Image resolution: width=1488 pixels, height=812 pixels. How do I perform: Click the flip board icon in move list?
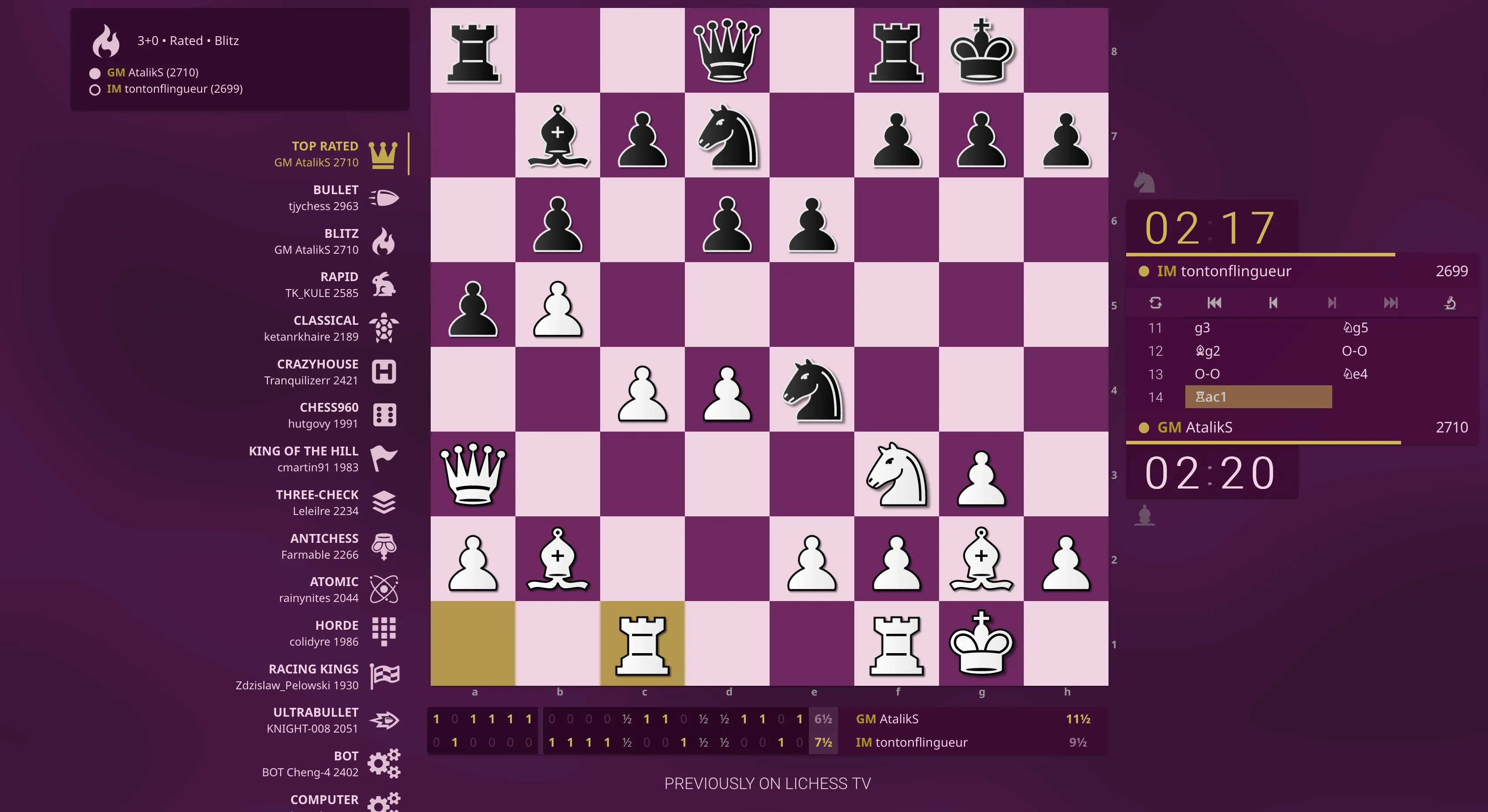pos(1153,302)
